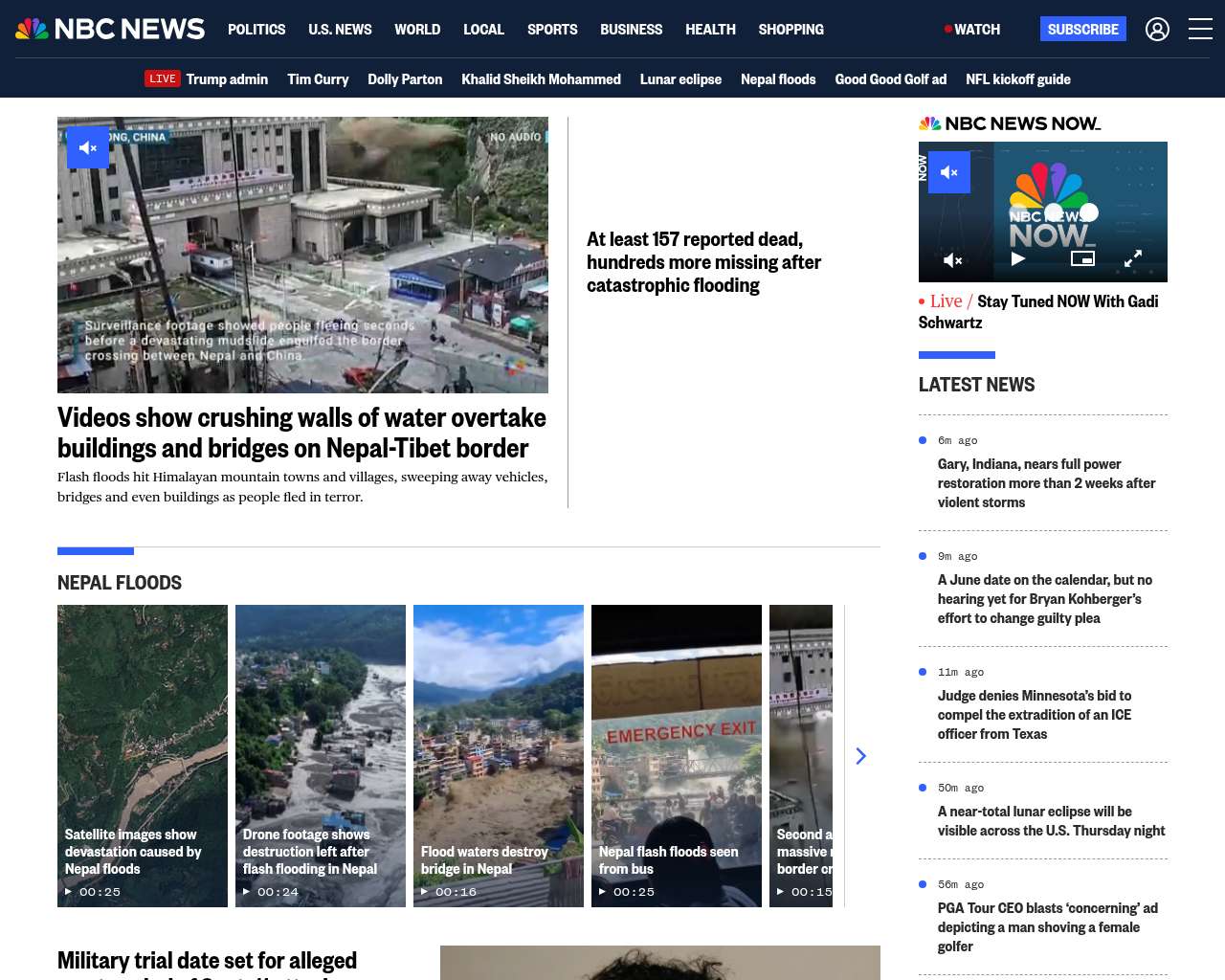Open the Politics section
1225x980 pixels.
pos(256,30)
